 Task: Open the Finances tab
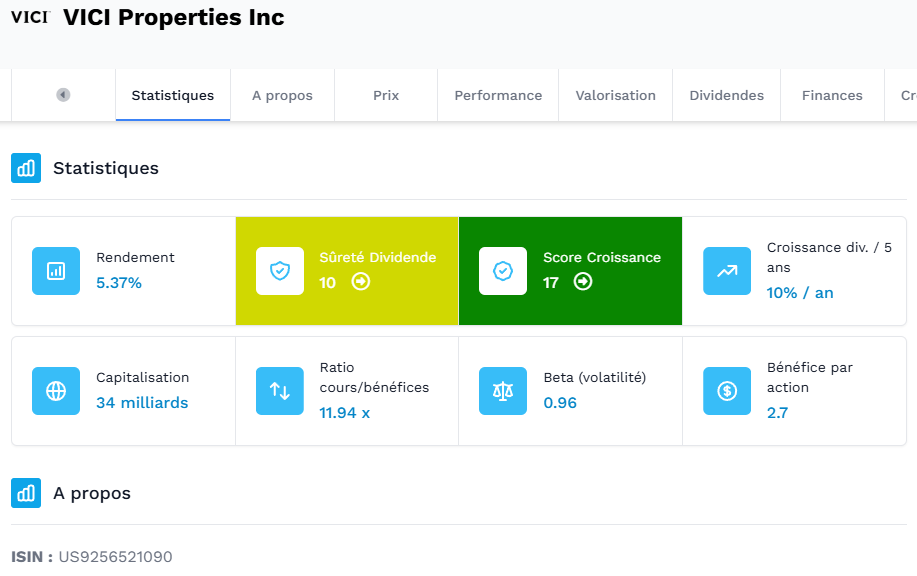pos(832,95)
